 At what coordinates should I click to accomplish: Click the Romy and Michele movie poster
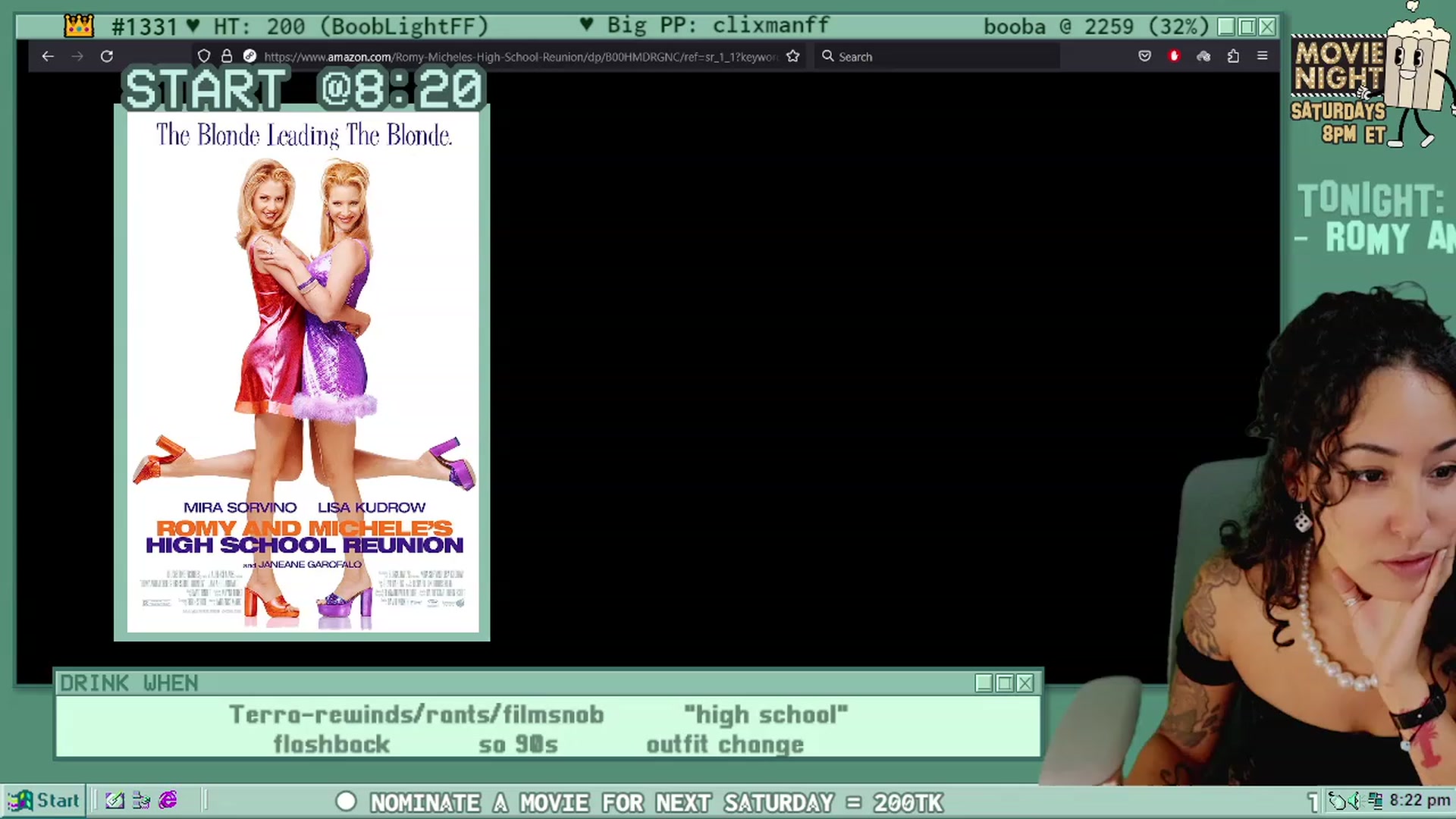click(303, 372)
